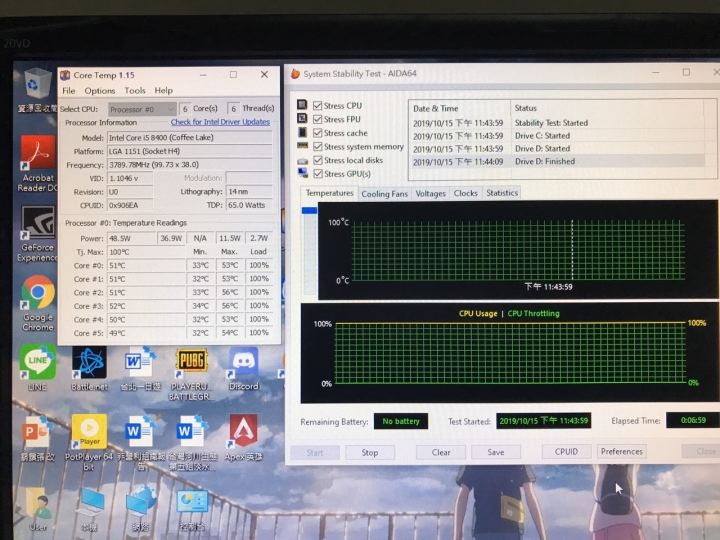Image resolution: width=720 pixels, height=540 pixels.
Task: Click the Core Temp title bar icon
Action: tap(65, 75)
